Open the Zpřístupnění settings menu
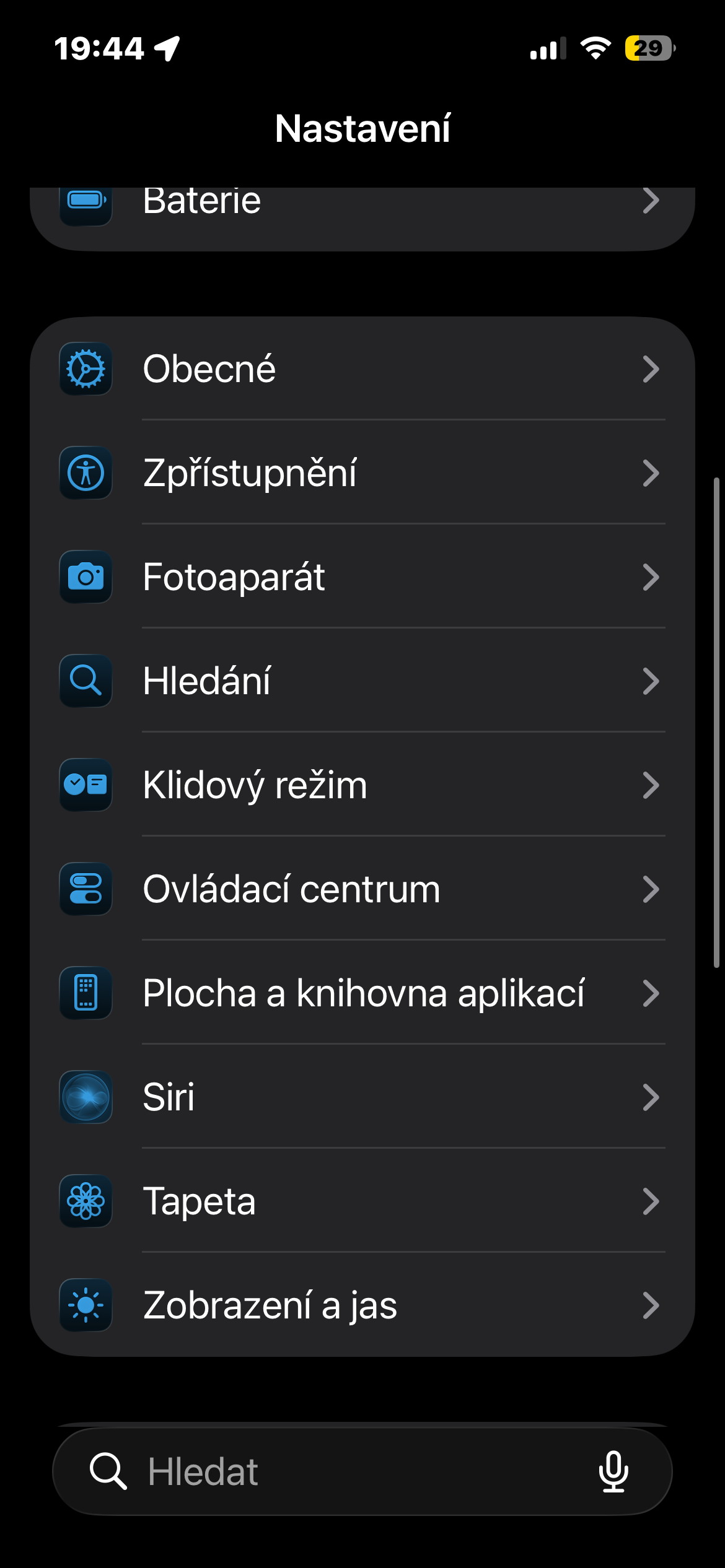 point(249,473)
